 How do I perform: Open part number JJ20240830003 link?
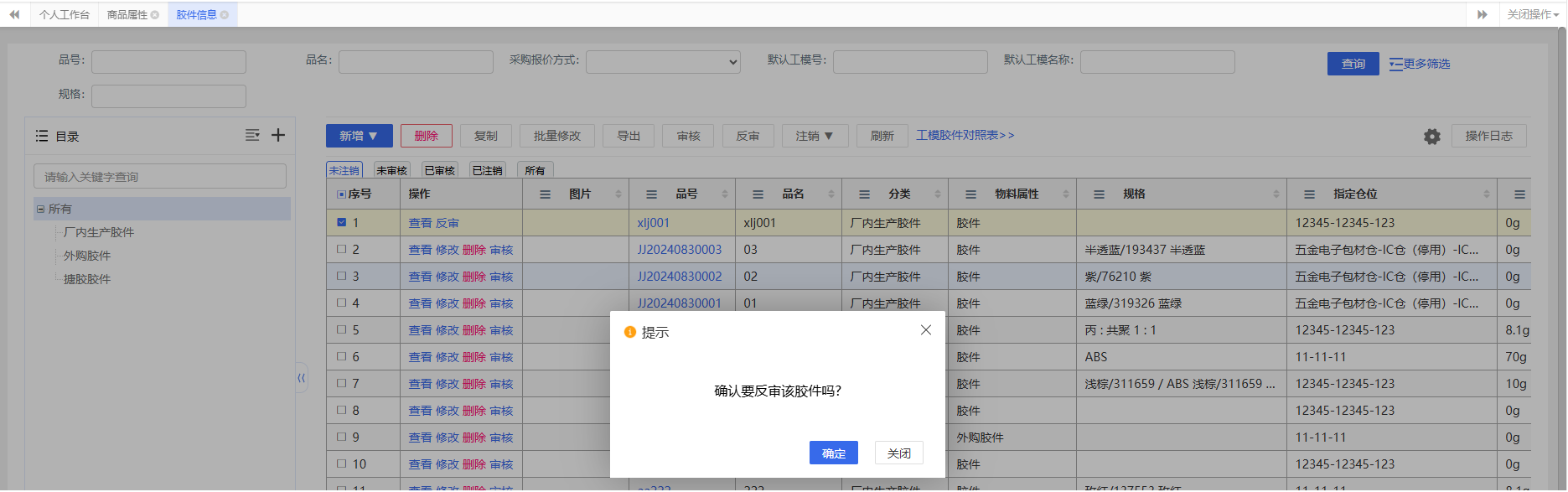(680, 250)
